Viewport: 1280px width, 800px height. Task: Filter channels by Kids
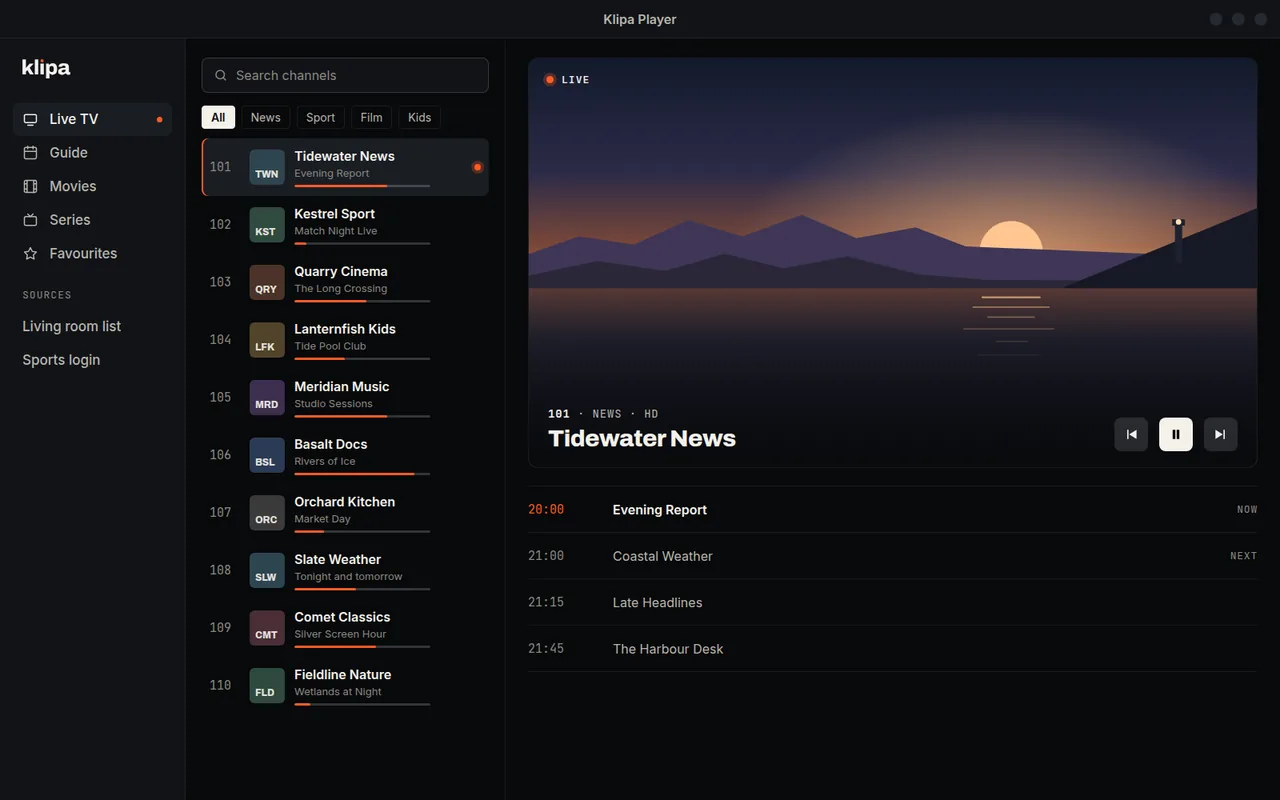[x=419, y=117]
